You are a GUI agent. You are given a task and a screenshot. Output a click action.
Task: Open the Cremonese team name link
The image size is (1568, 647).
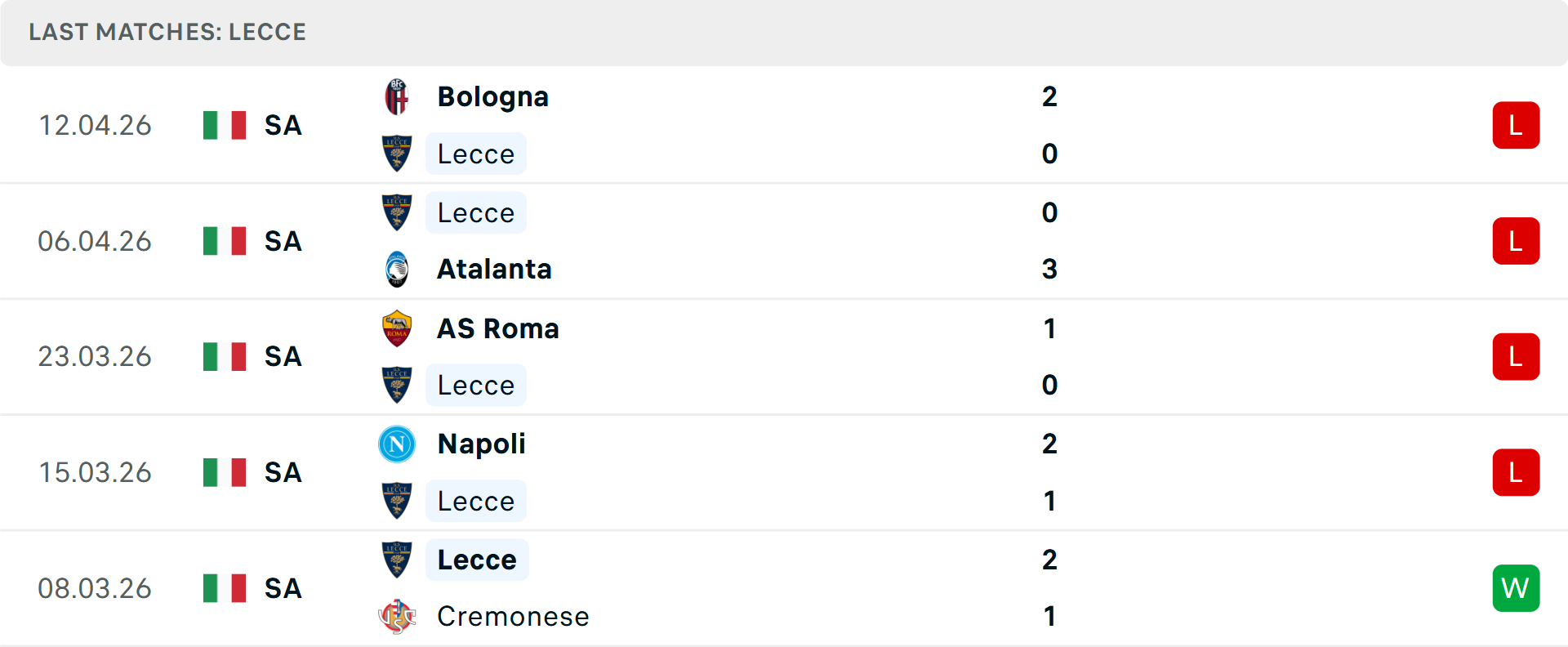coord(513,617)
